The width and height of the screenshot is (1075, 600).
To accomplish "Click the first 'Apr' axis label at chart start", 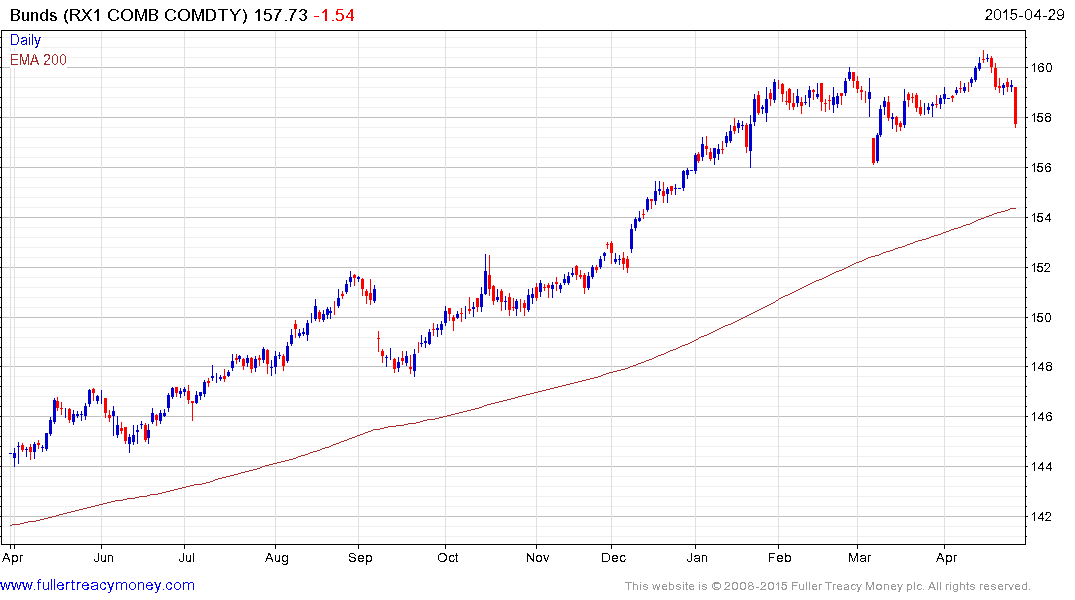I will tap(12, 557).
